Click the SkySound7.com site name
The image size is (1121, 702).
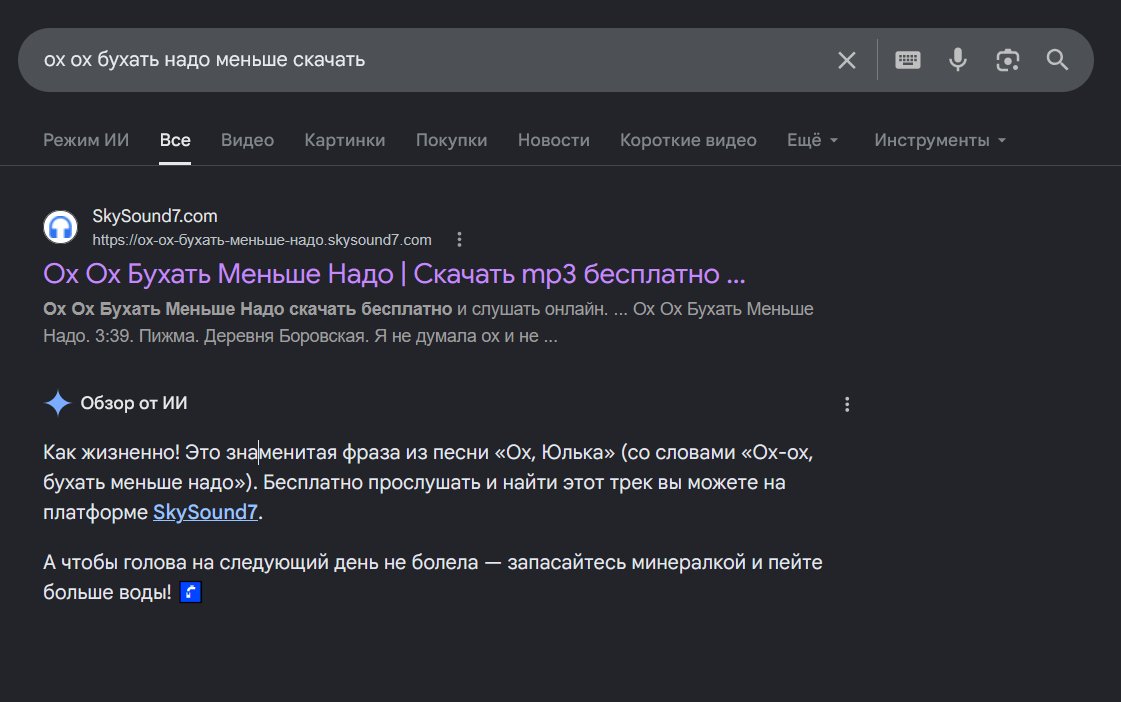154,216
